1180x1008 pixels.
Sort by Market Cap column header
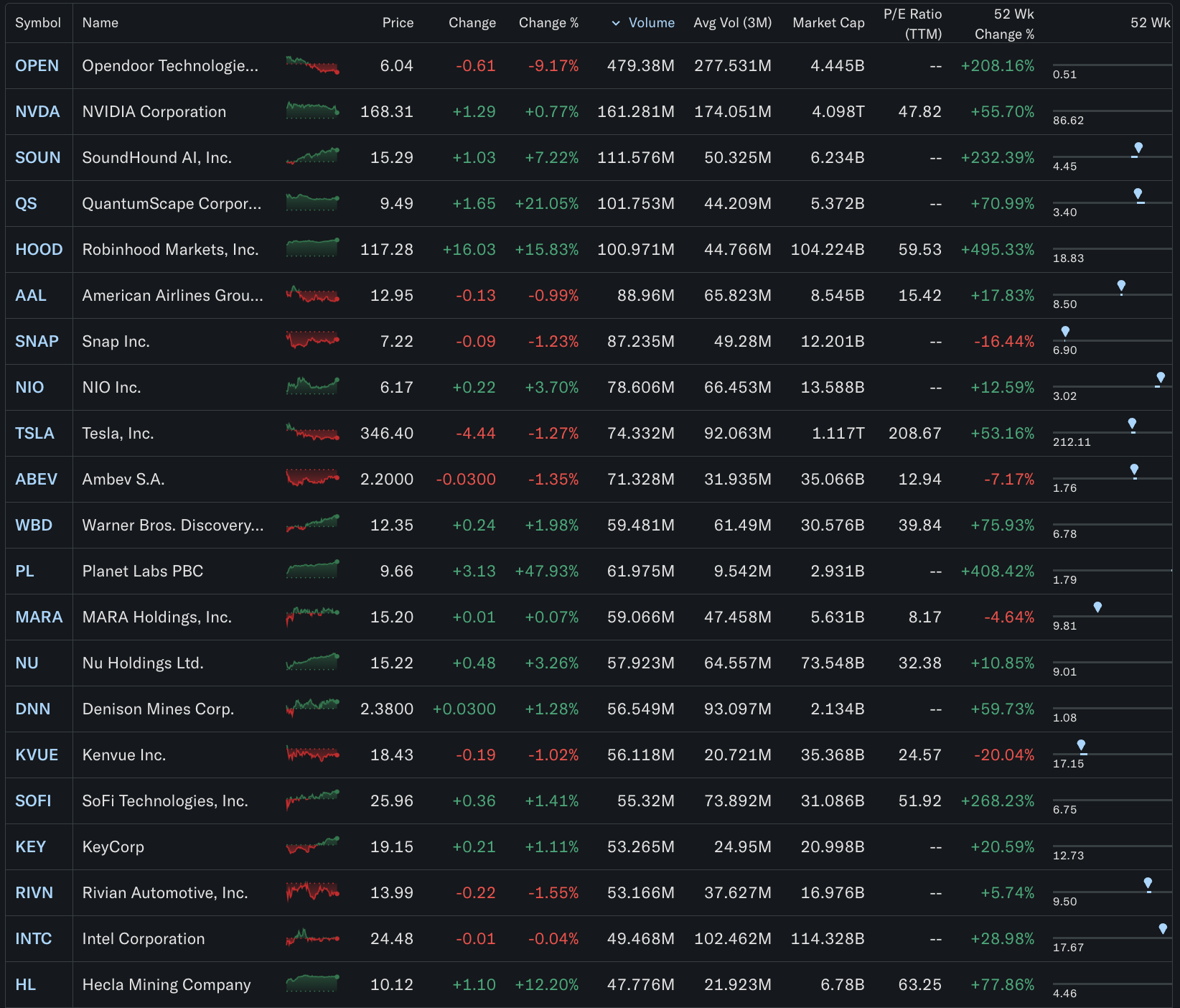(x=828, y=23)
